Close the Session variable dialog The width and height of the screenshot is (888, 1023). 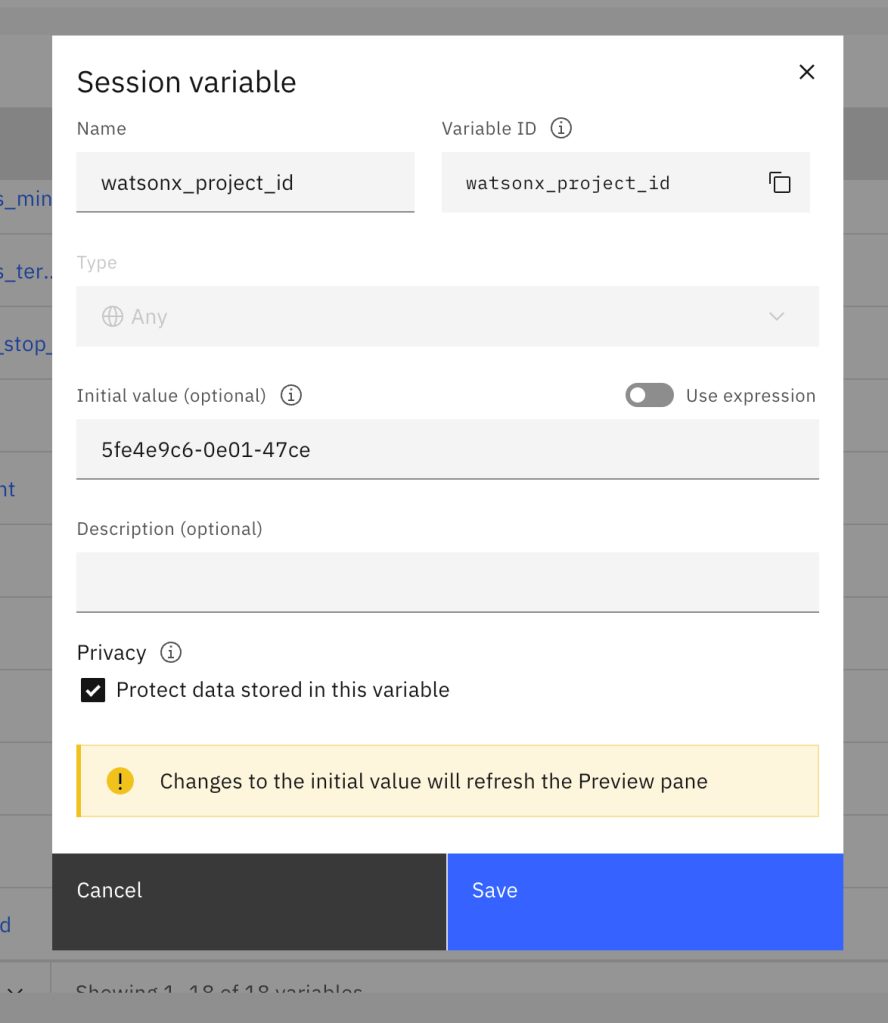807,72
